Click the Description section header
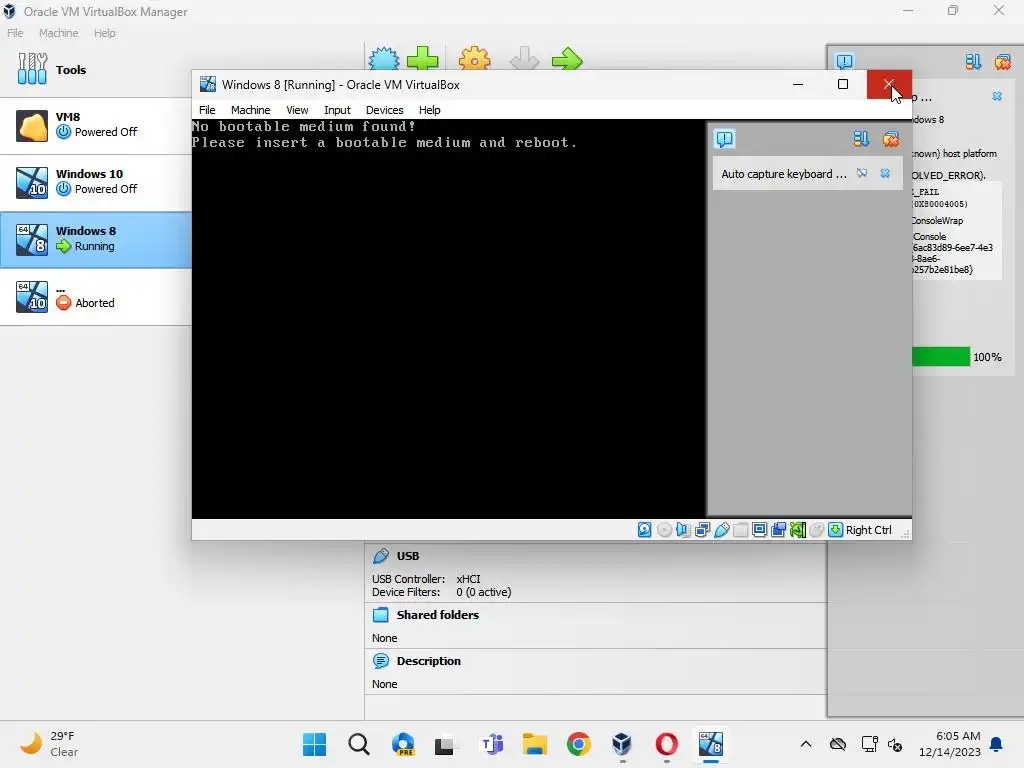Image resolution: width=1024 pixels, height=768 pixels. click(x=428, y=661)
